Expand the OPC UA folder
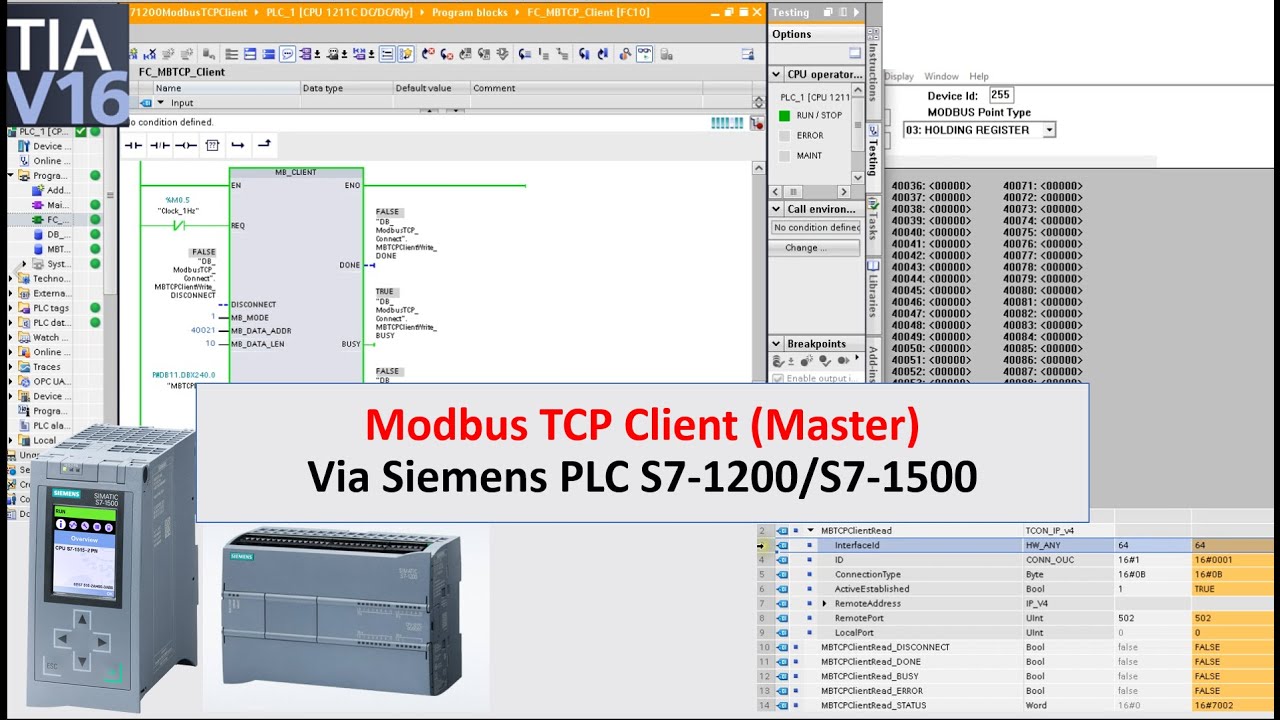The width and height of the screenshot is (1280, 720). pyautogui.click(x=11, y=381)
